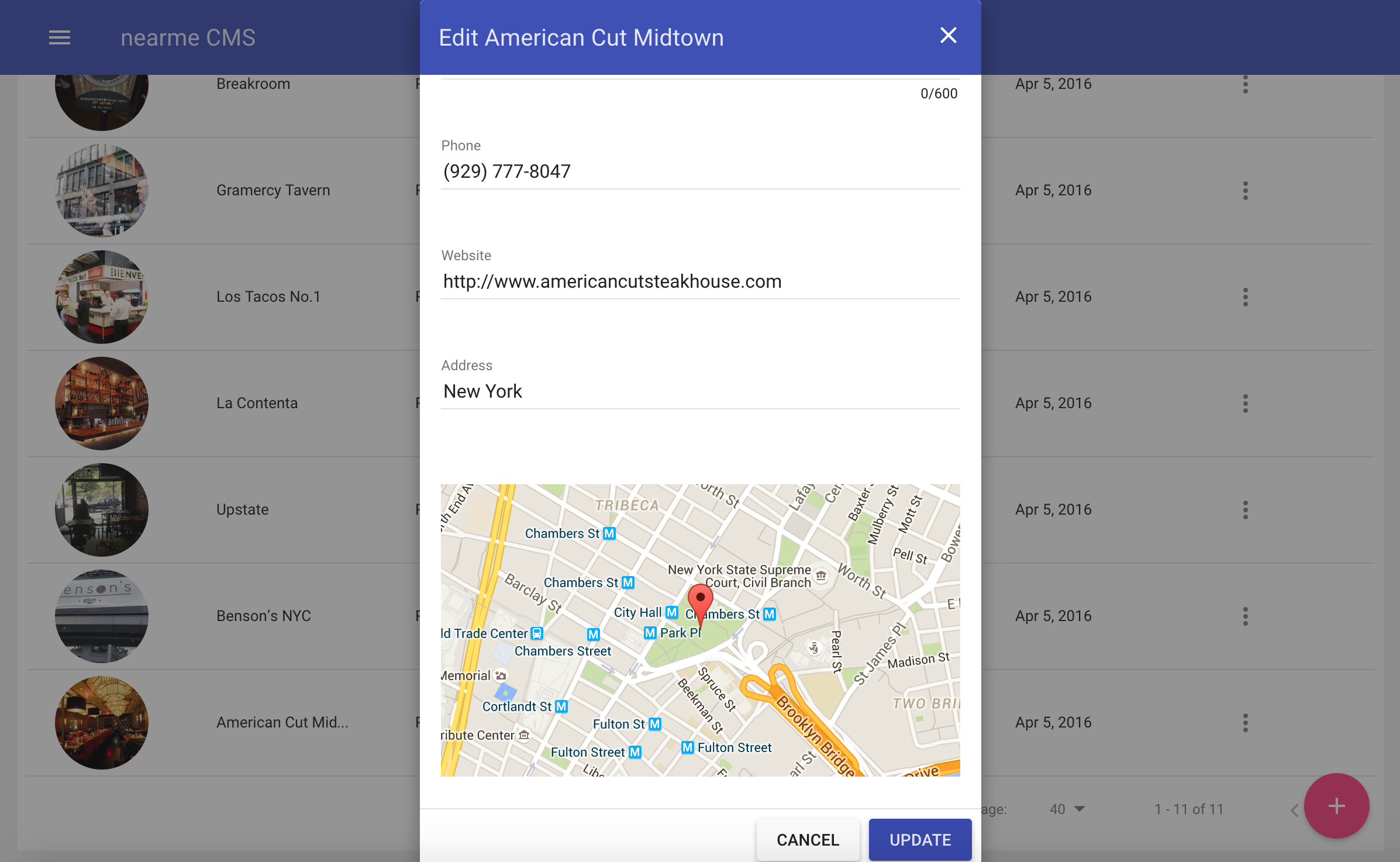Viewport: 1400px width, 862px height.
Task: Open the overflow menu for Benson's NYC
Action: tap(1246, 616)
